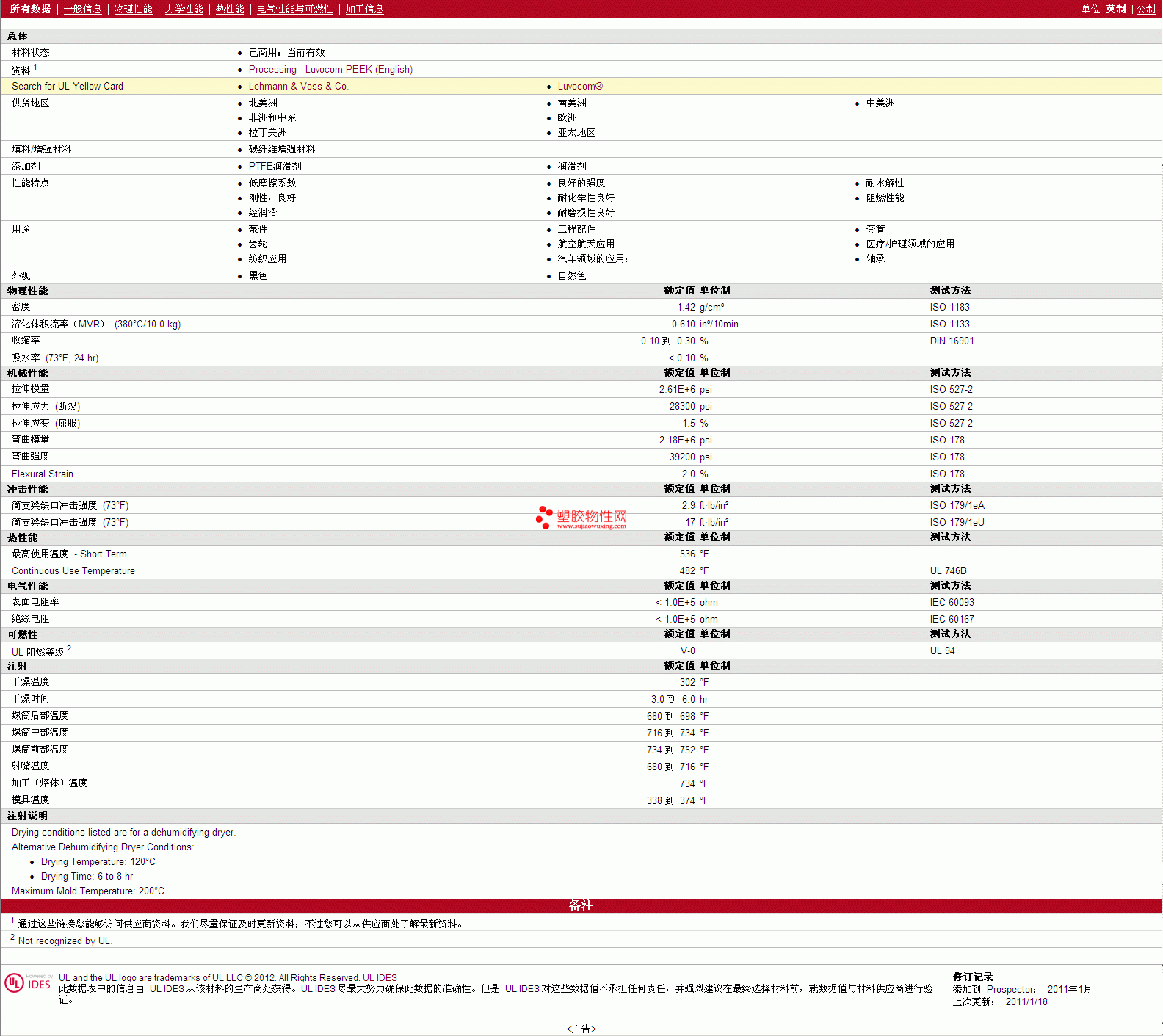1163x1036 pixels.
Task: Open Processing - Luvocom PEEK (English) document
Action: click(x=330, y=69)
